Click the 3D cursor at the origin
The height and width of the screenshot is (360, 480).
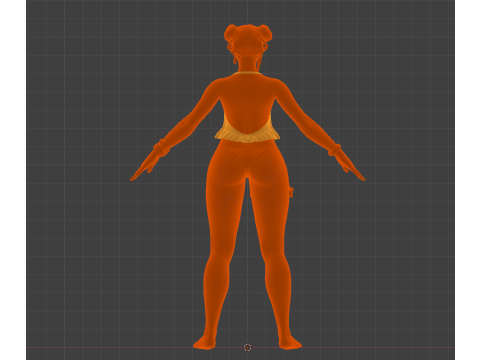pyautogui.click(x=247, y=347)
